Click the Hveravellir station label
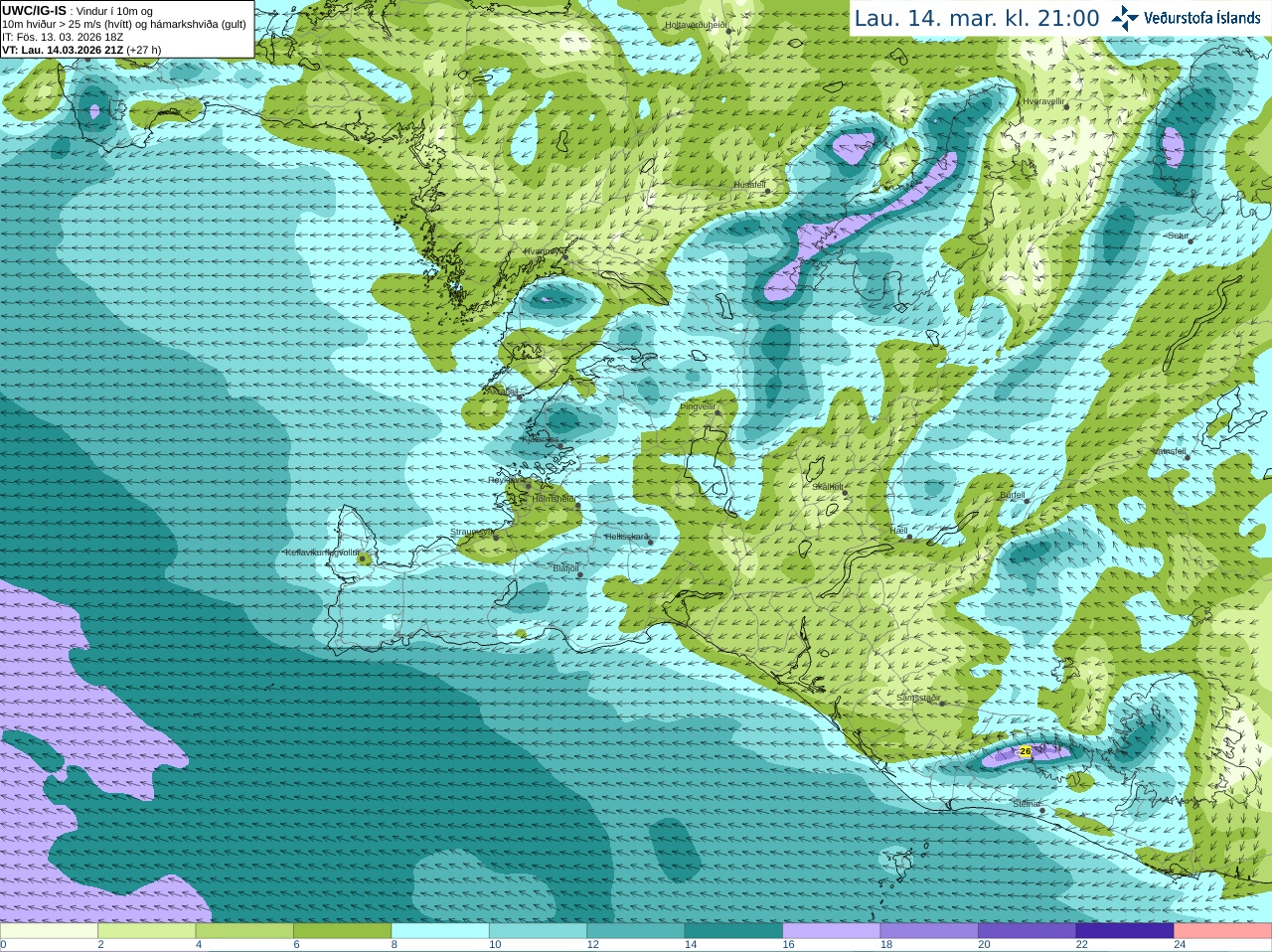 (1043, 101)
